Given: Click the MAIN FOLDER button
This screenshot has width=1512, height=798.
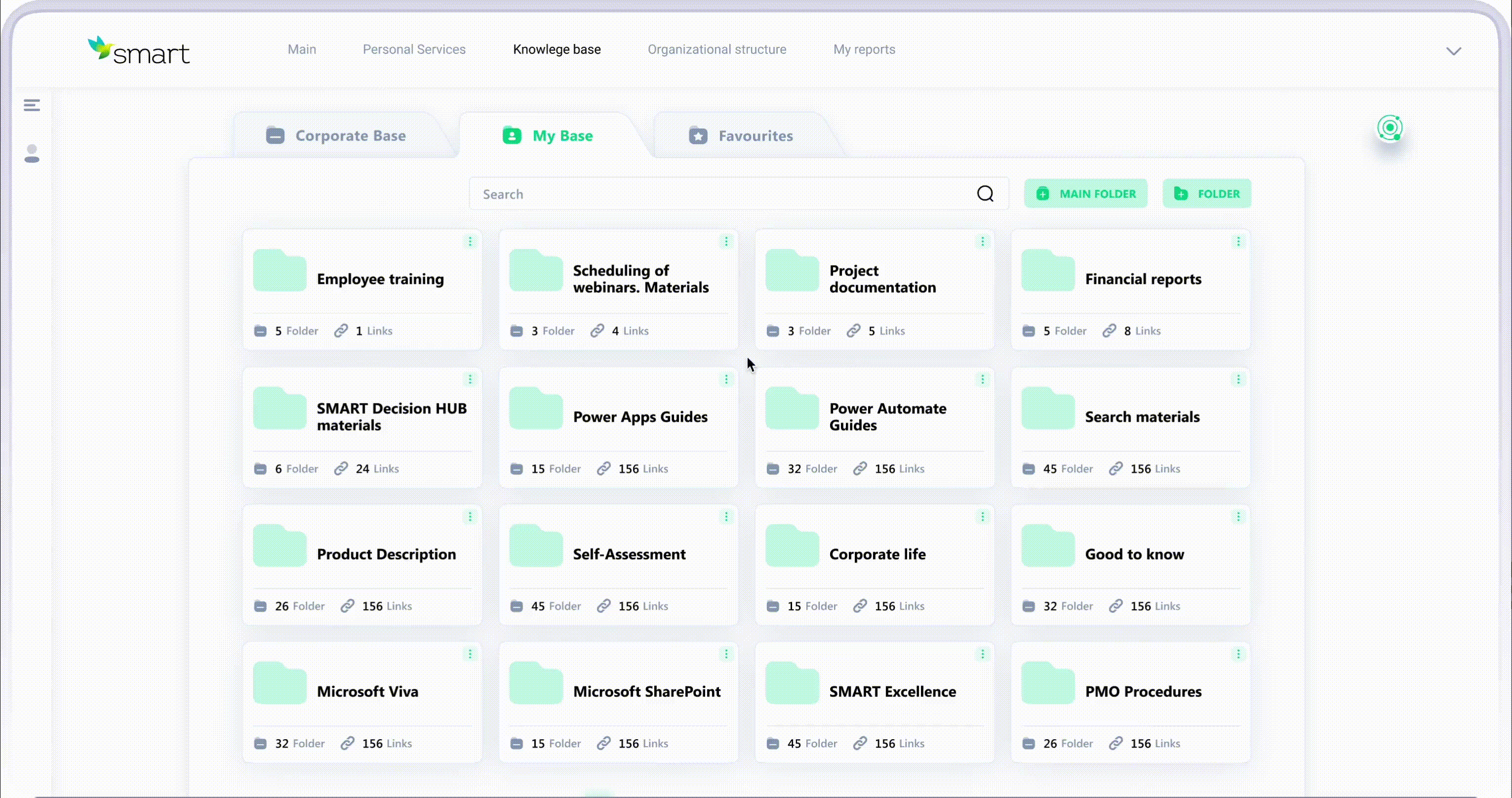Looking at the screenshot, I should click(1086, 194).
